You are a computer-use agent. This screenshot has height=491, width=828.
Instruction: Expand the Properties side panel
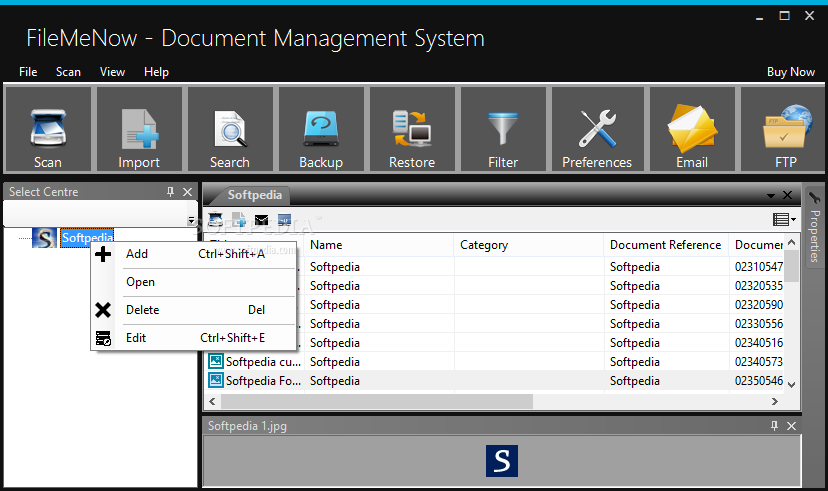point(814,227)
